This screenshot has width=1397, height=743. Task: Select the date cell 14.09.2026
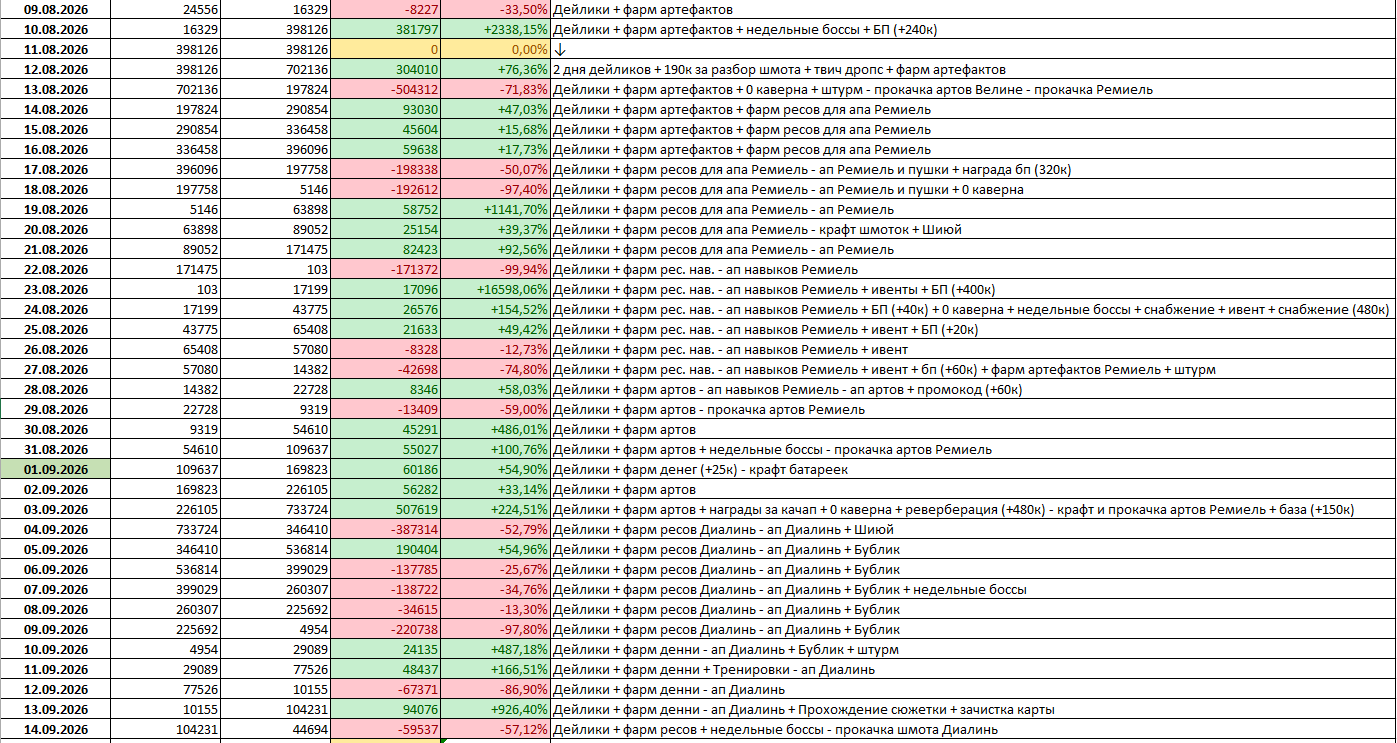click(55, 730)
